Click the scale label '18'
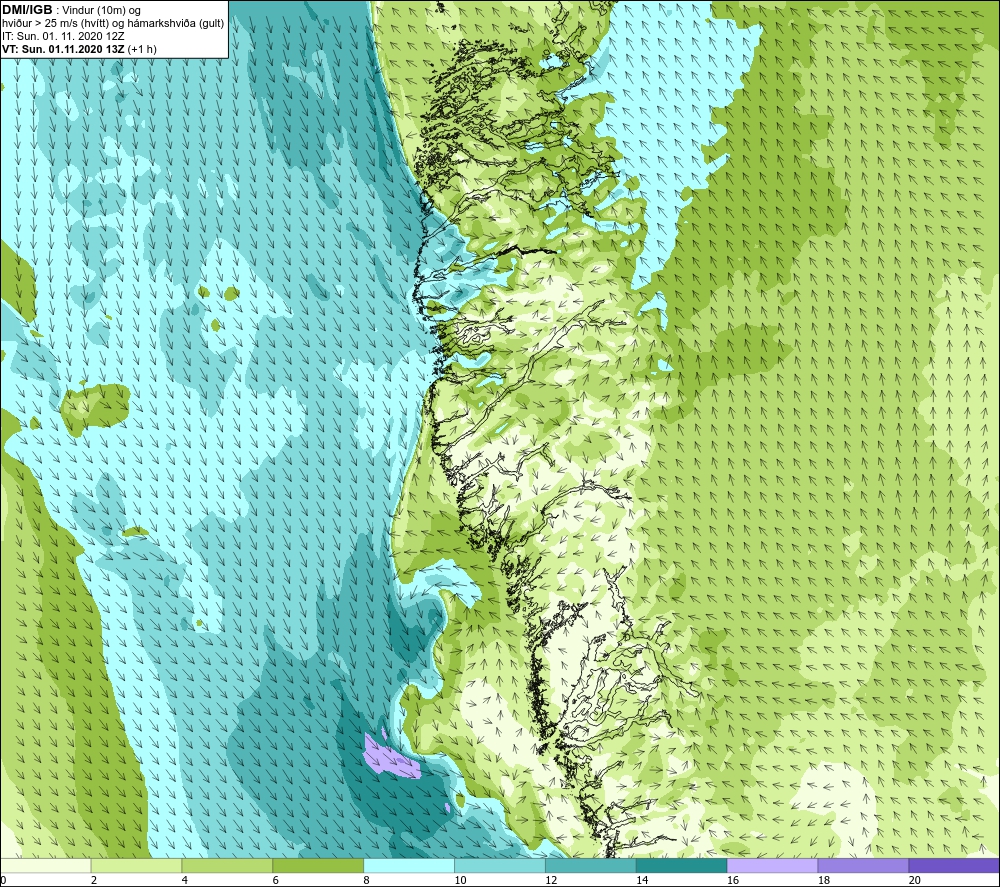 (x=823, y=881)
